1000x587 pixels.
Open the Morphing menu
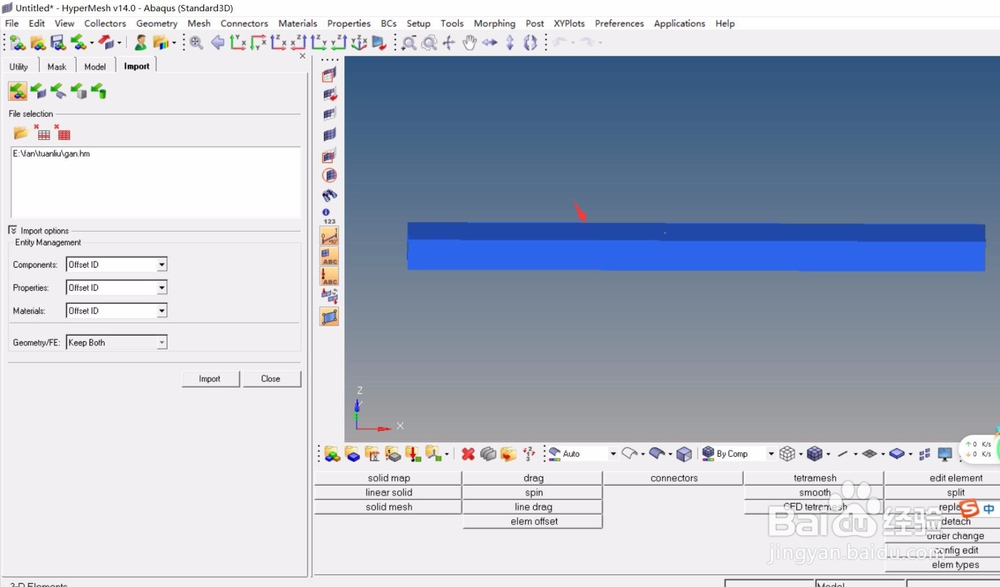pyautogui.click(x=494, y=23)
